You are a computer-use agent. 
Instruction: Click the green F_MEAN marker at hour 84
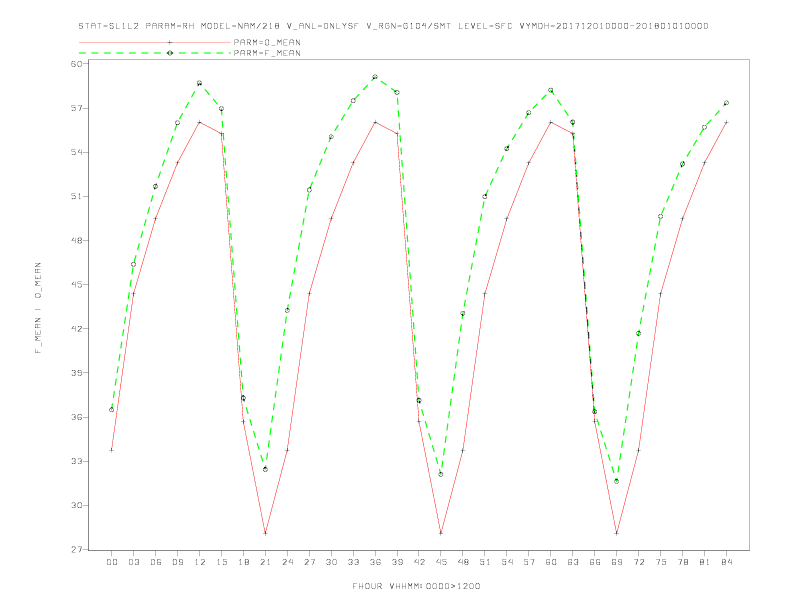[x=726, y=103]
